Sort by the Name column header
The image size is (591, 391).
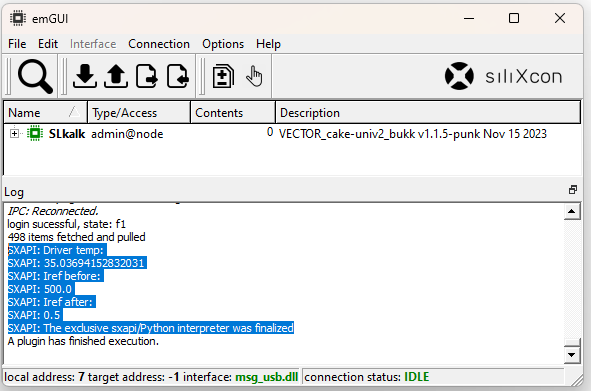46,112
